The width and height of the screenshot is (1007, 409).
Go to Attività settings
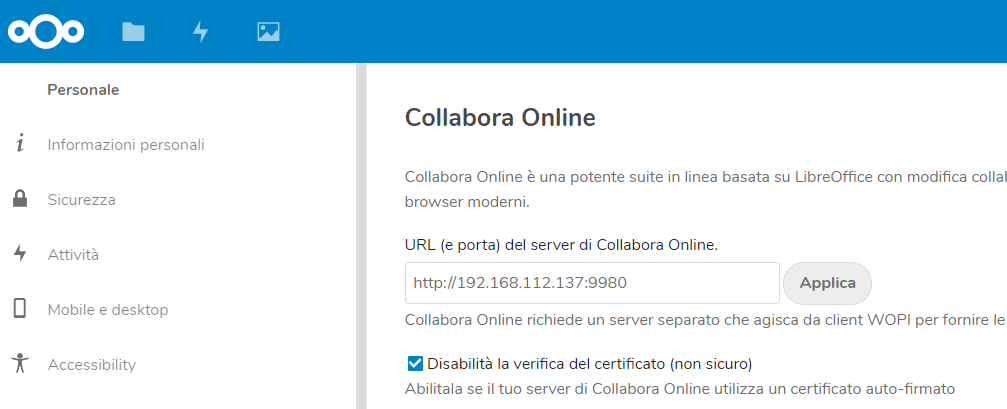(73, 255)
